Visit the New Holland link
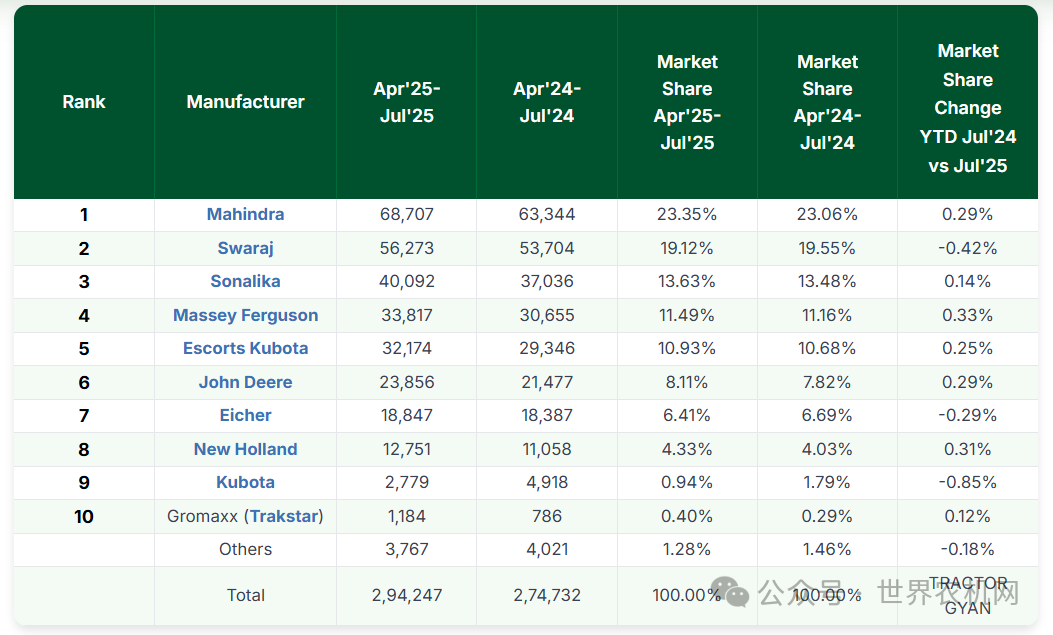The height and width of the screenshot is (635, 1053). point(245,449)
